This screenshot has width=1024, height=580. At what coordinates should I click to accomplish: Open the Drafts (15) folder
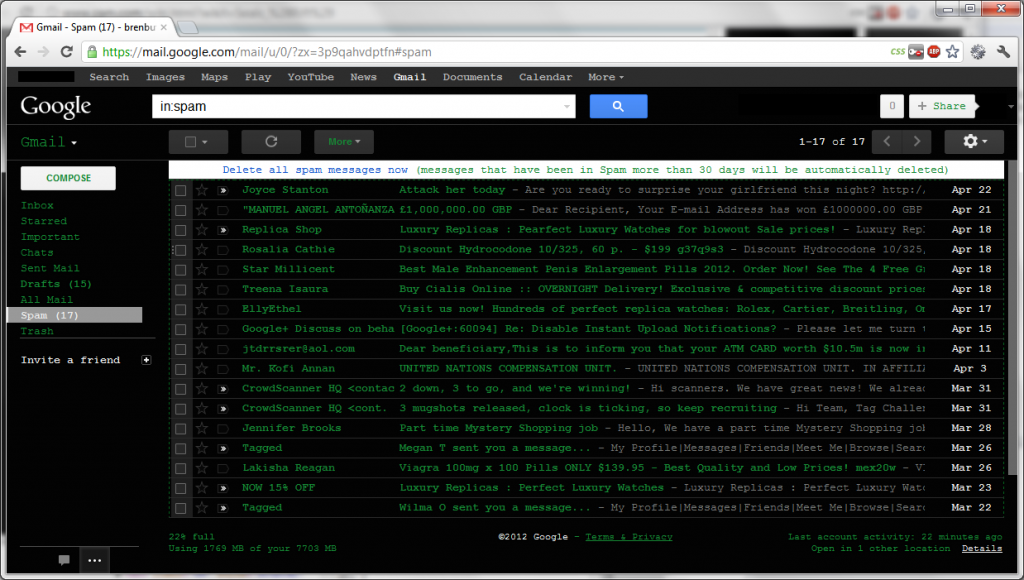tap(56, 284)
